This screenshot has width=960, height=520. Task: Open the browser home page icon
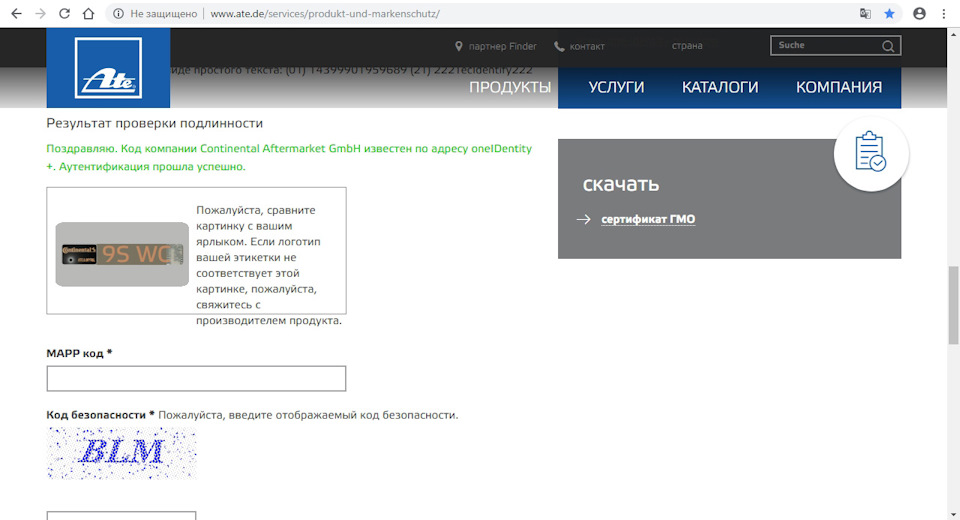[88, 13]
